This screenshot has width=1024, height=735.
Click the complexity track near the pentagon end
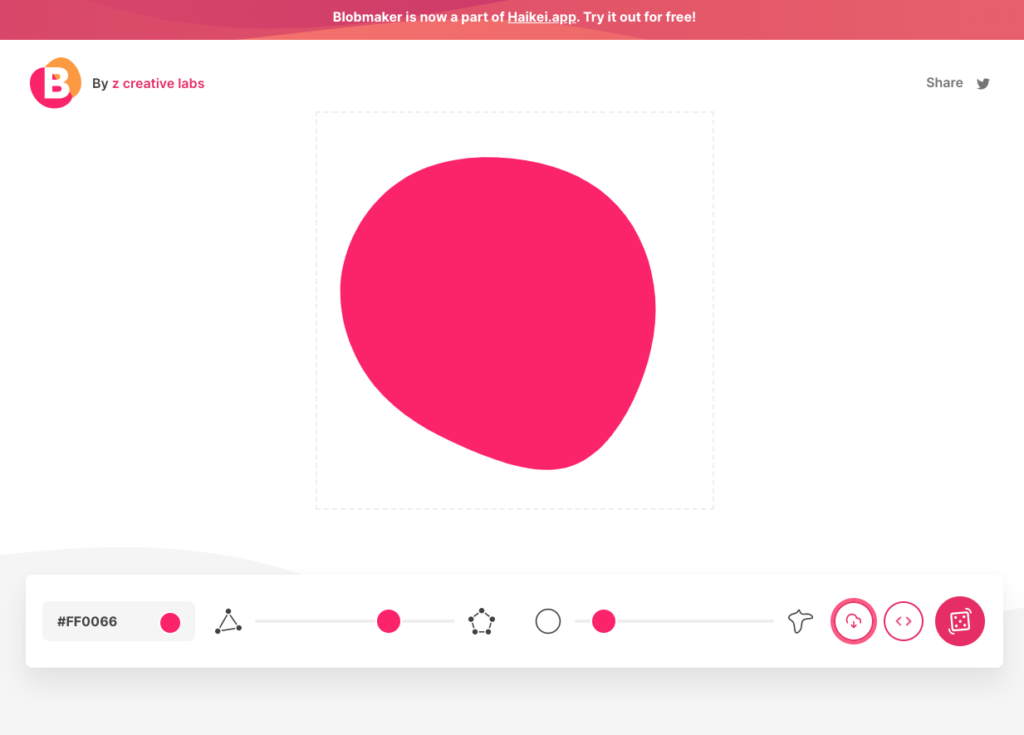440,622
